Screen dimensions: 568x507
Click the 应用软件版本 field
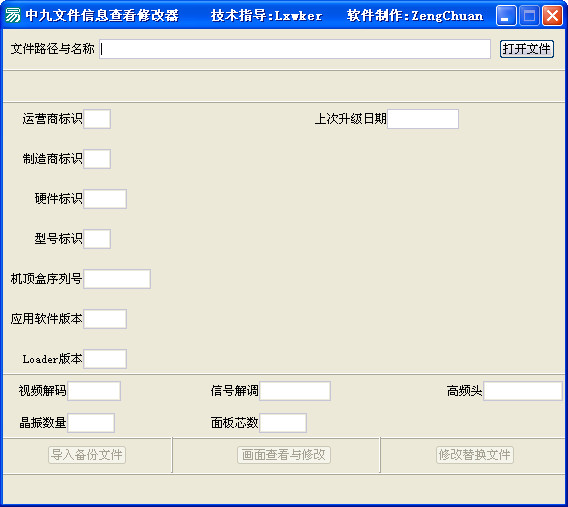tap(105, 319)
